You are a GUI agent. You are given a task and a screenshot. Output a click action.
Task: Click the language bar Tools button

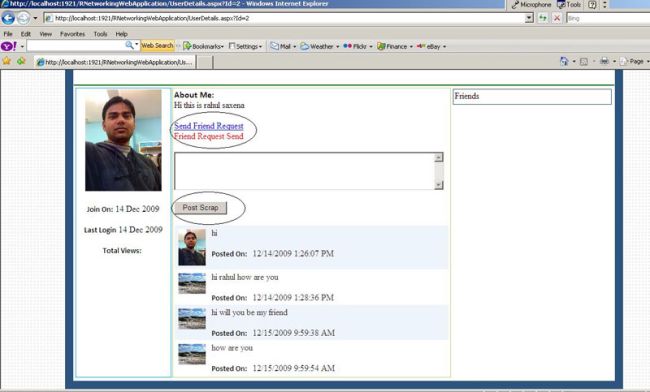tap(568, 5)
